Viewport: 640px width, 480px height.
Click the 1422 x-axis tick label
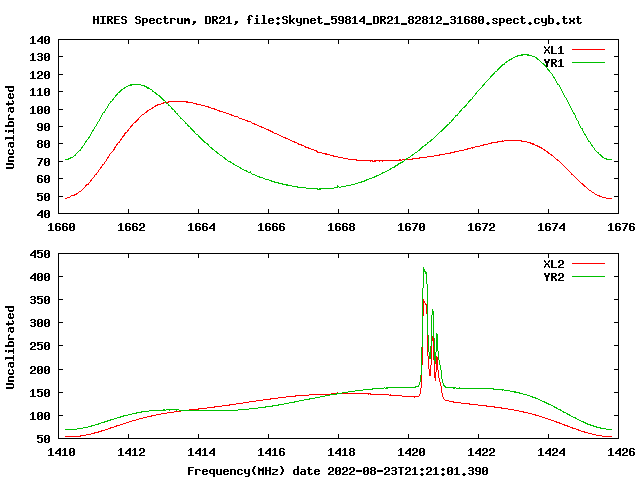481,452
